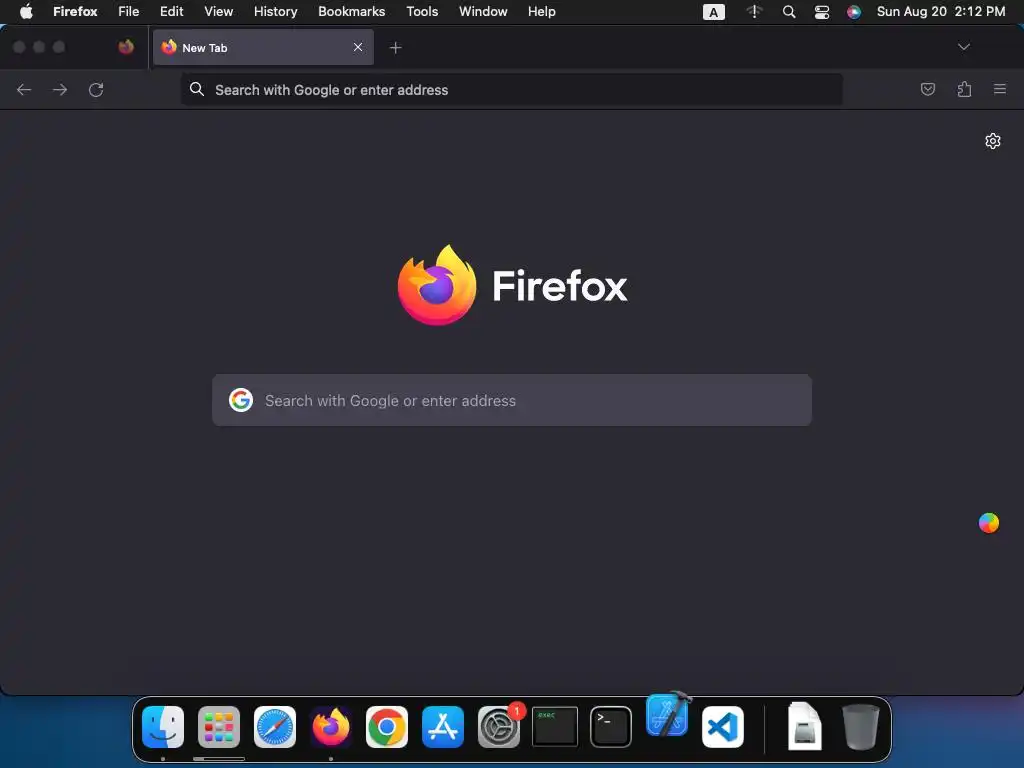This screenshot has width=1024, height=768.
Task: Activate Siri from menu bar
Action: coord(854,12)
